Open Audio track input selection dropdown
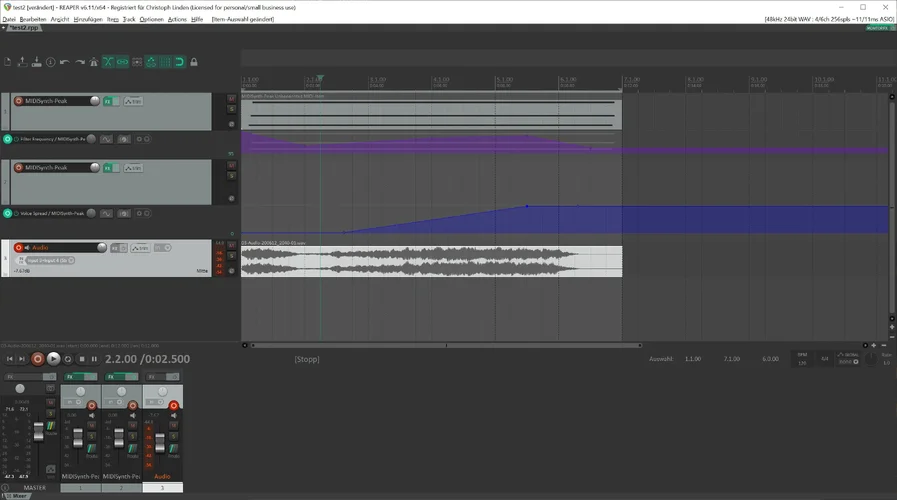 [50, 260]
